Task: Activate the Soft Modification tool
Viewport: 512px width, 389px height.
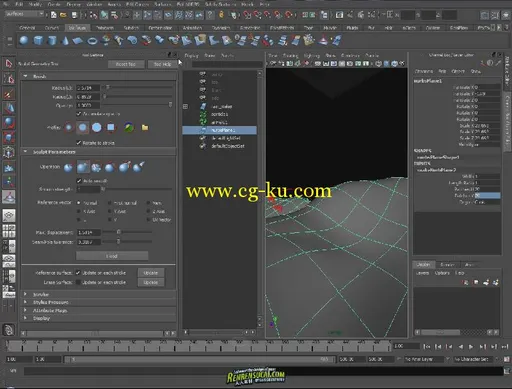Action: pyautogui.click(x=9, y=167)
